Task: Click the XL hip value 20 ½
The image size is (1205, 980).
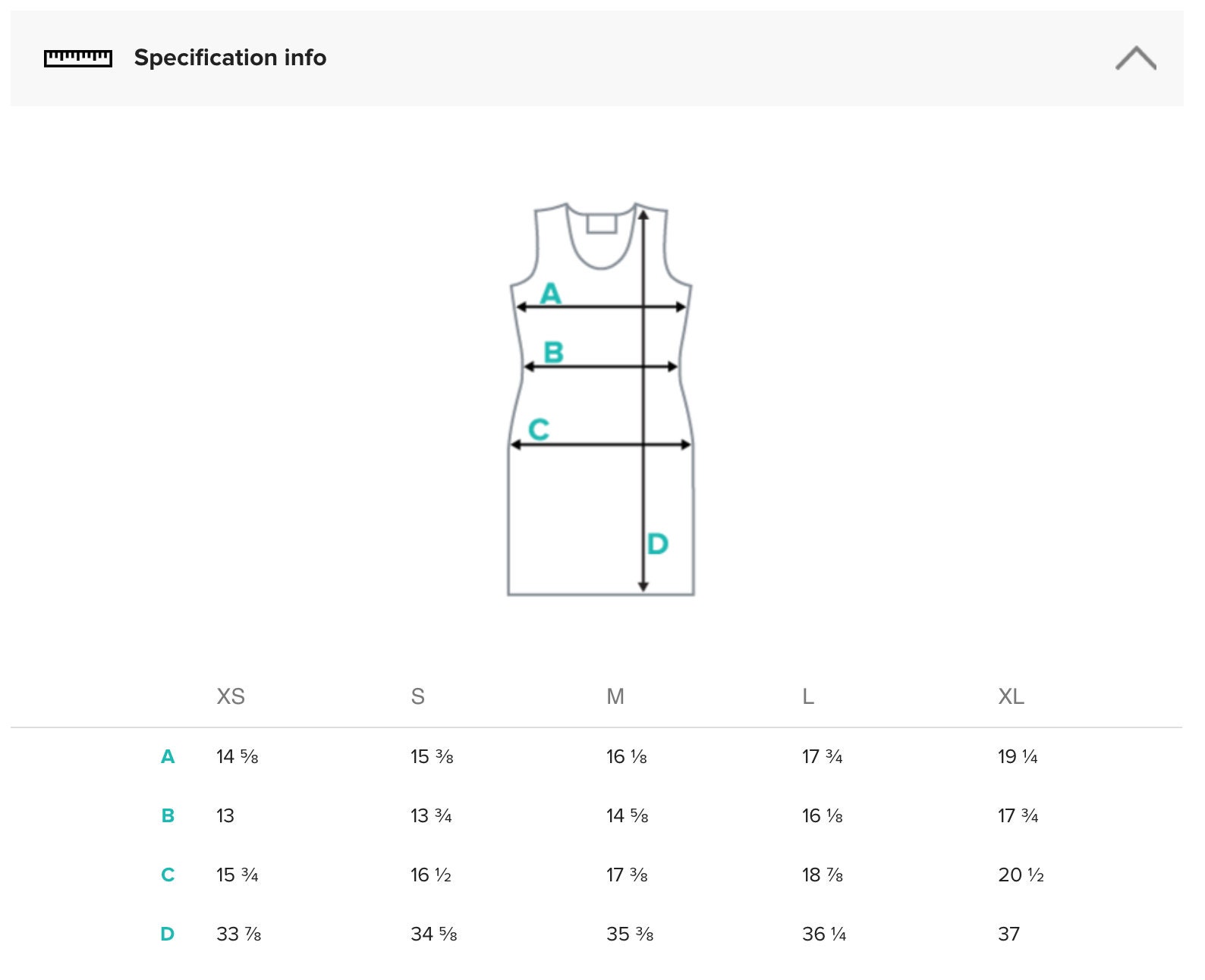Action: pos(1021,875)
